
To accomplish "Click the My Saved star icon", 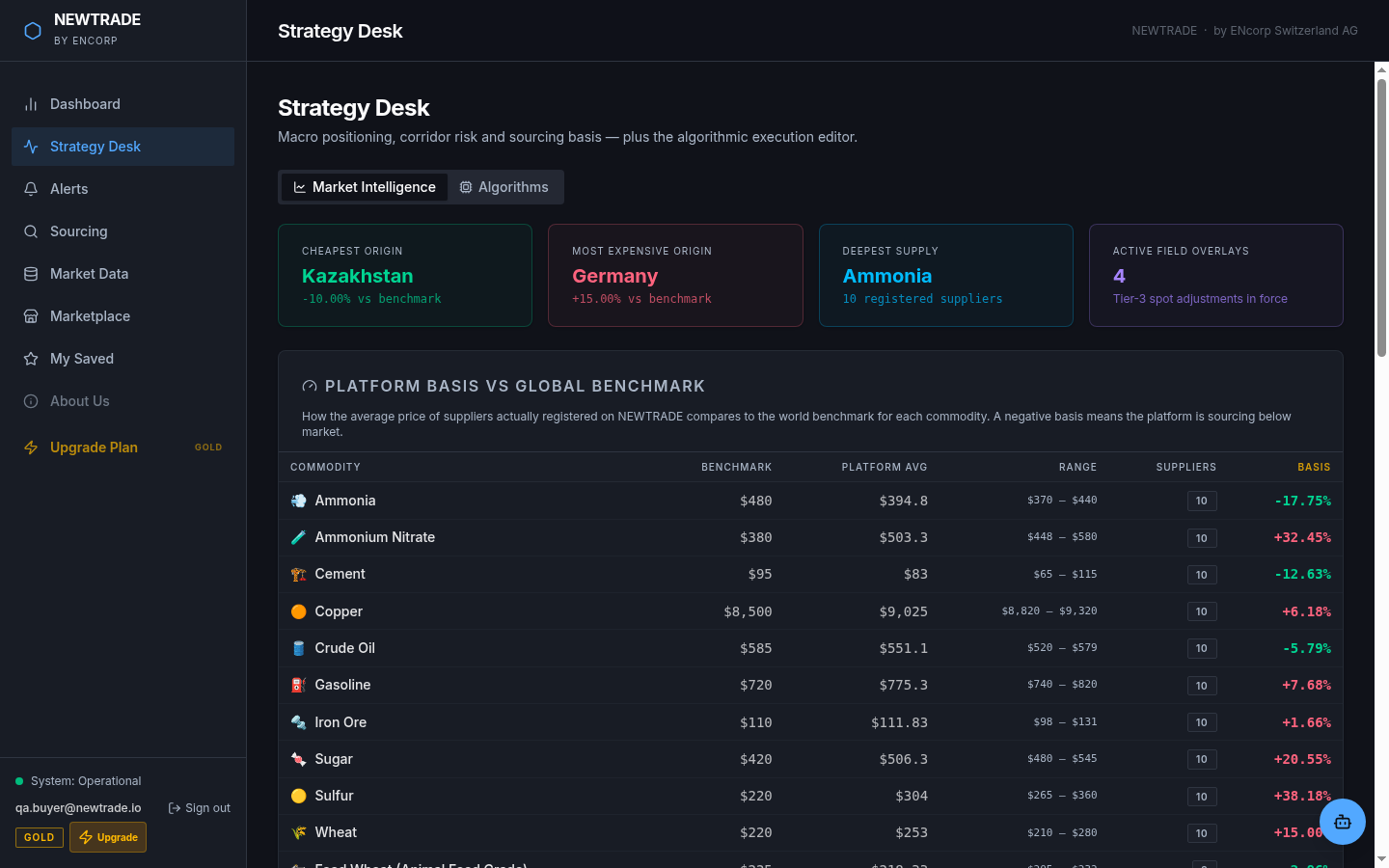I will (x=31, y=359).
